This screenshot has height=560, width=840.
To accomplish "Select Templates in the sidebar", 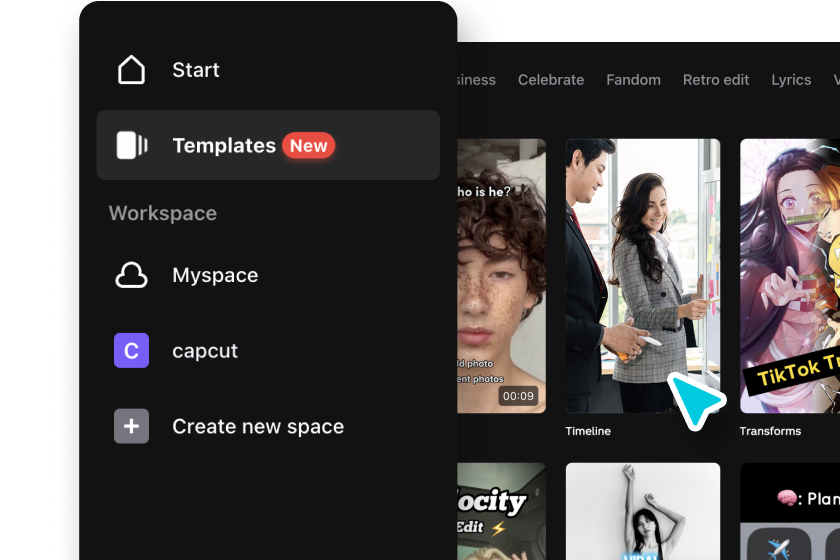I will [x=268, y=145].
